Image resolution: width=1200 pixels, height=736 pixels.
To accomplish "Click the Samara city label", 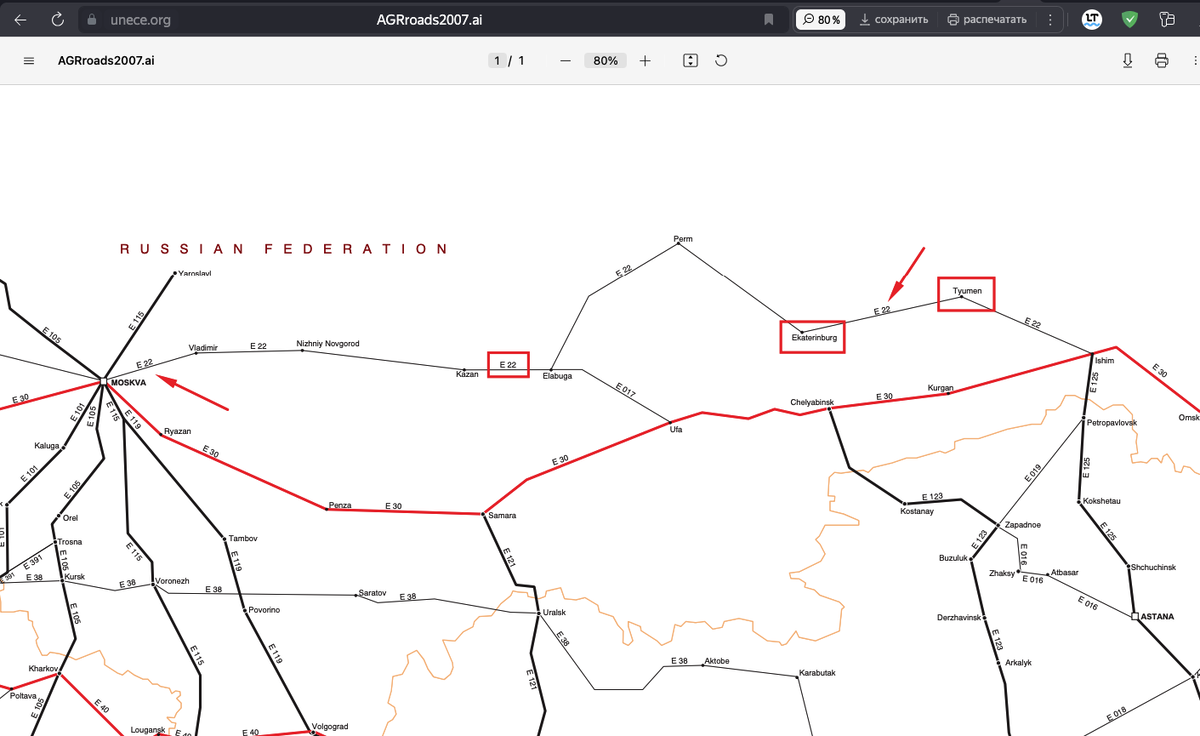I will (503, 515).
